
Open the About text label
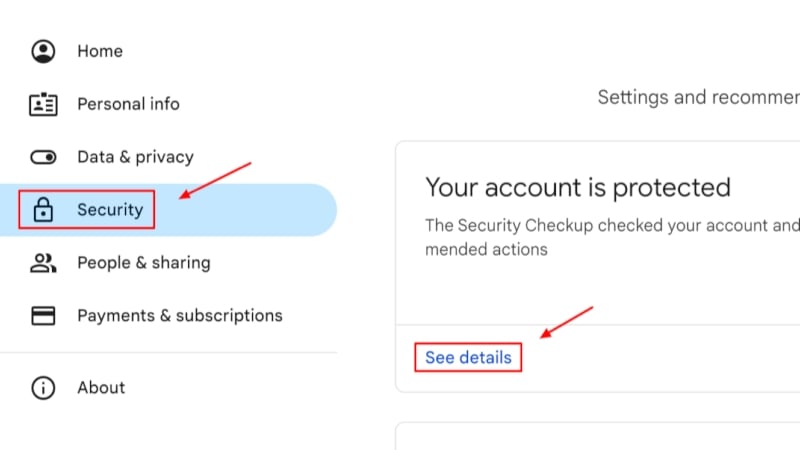pyautogui.click(x=101, y=388)
